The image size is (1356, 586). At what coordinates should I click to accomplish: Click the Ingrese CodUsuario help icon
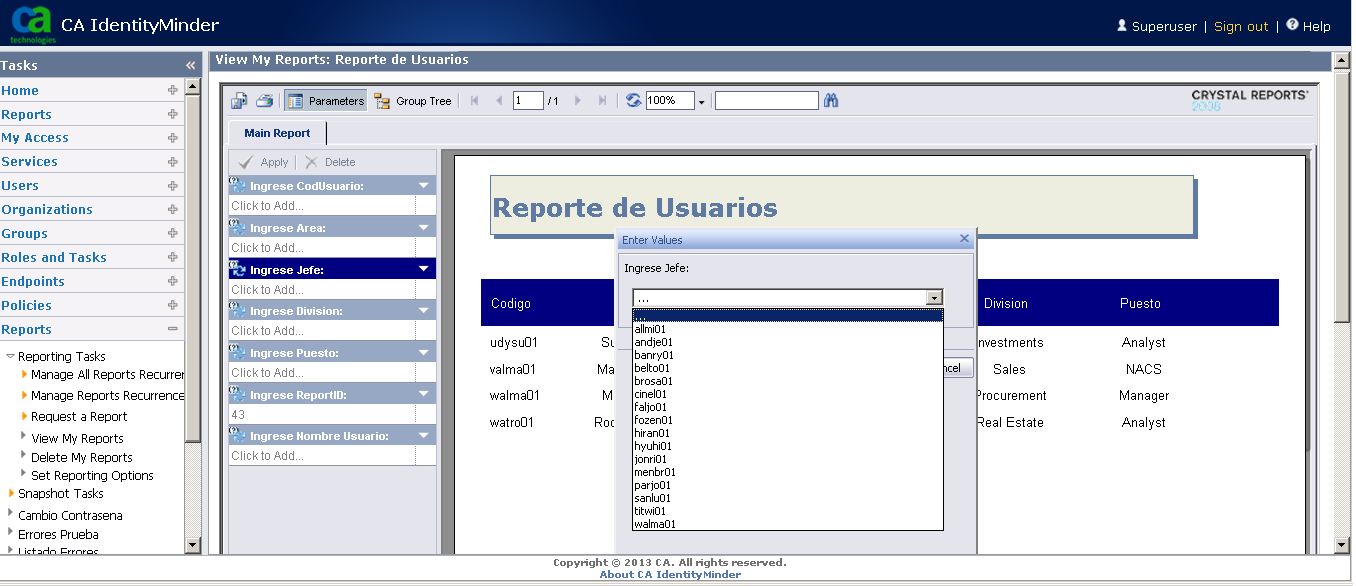[x=238, y=185]
